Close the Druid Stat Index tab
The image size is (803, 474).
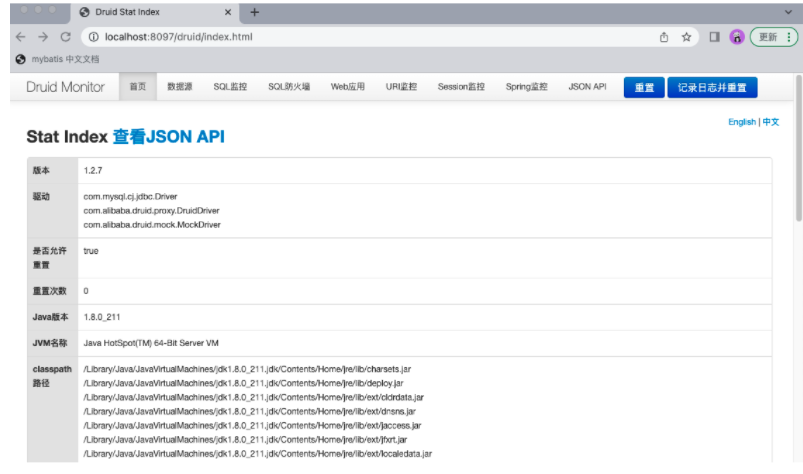pos(228,12)
